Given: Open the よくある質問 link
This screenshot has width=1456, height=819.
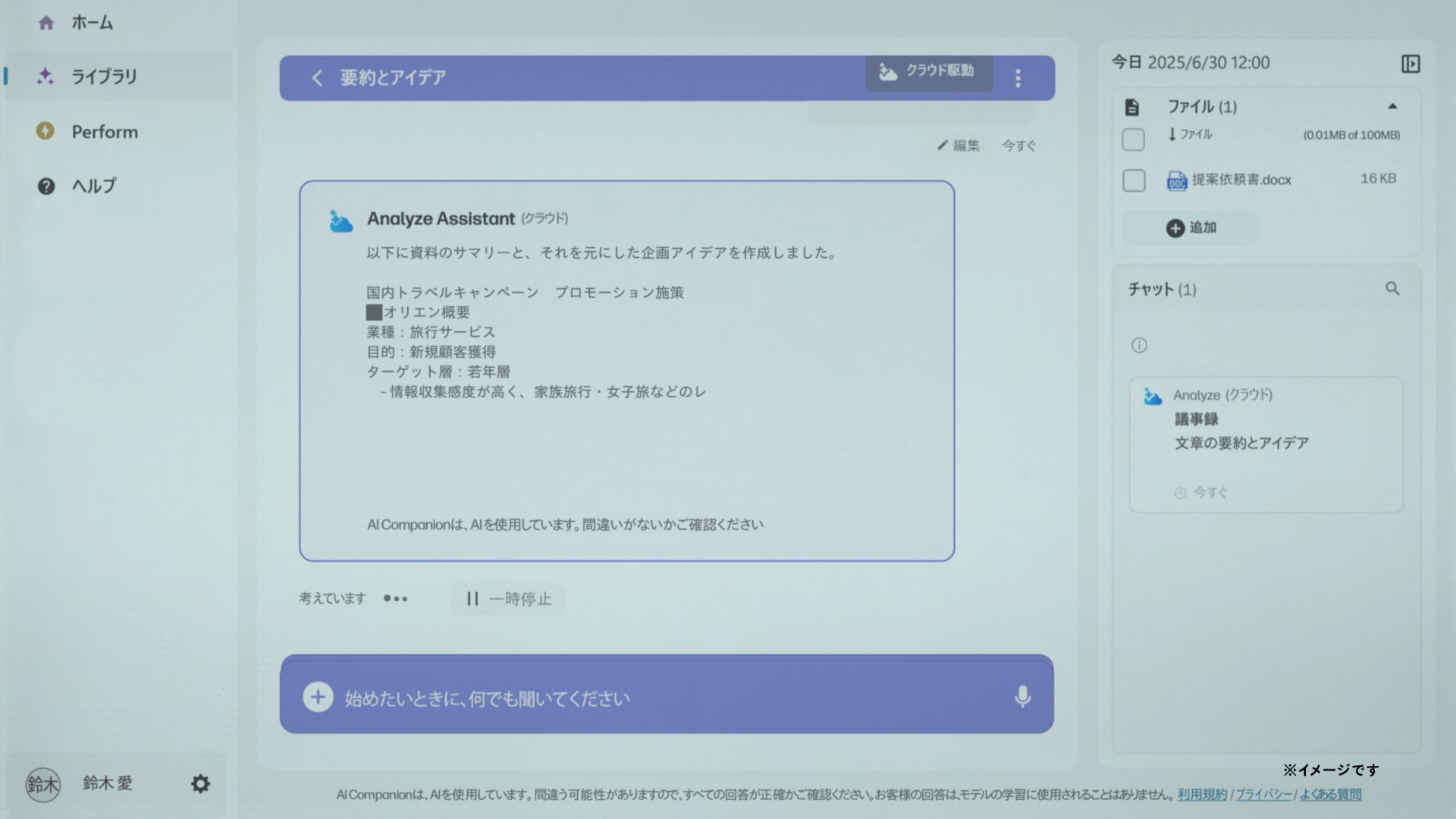Looking at the screenshot, I should [x=1331, y=795].
